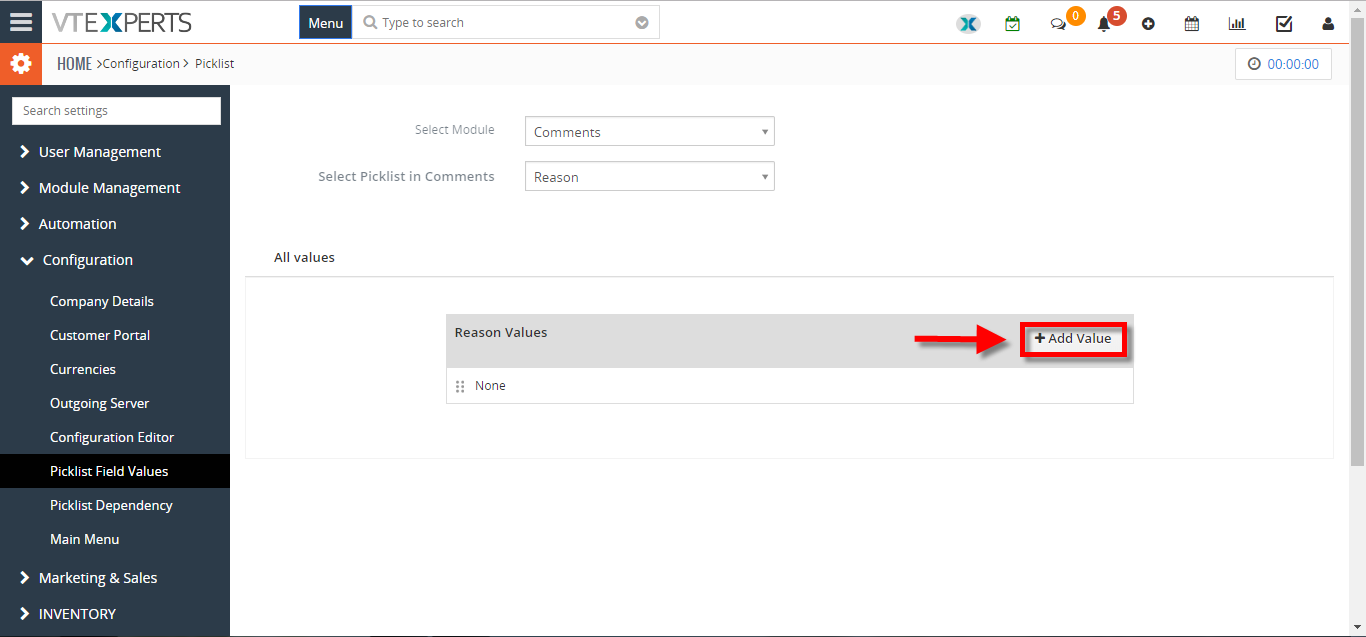
Task: Switch to the All values tab
Action: pyautogui.click(x=304, y=258)
